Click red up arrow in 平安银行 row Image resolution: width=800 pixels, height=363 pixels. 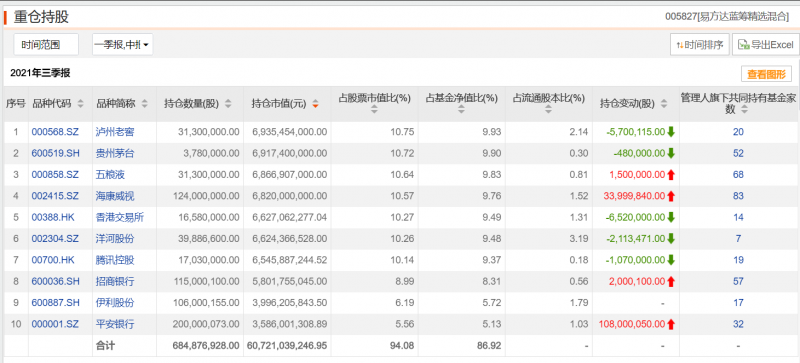tap(671, 324)
